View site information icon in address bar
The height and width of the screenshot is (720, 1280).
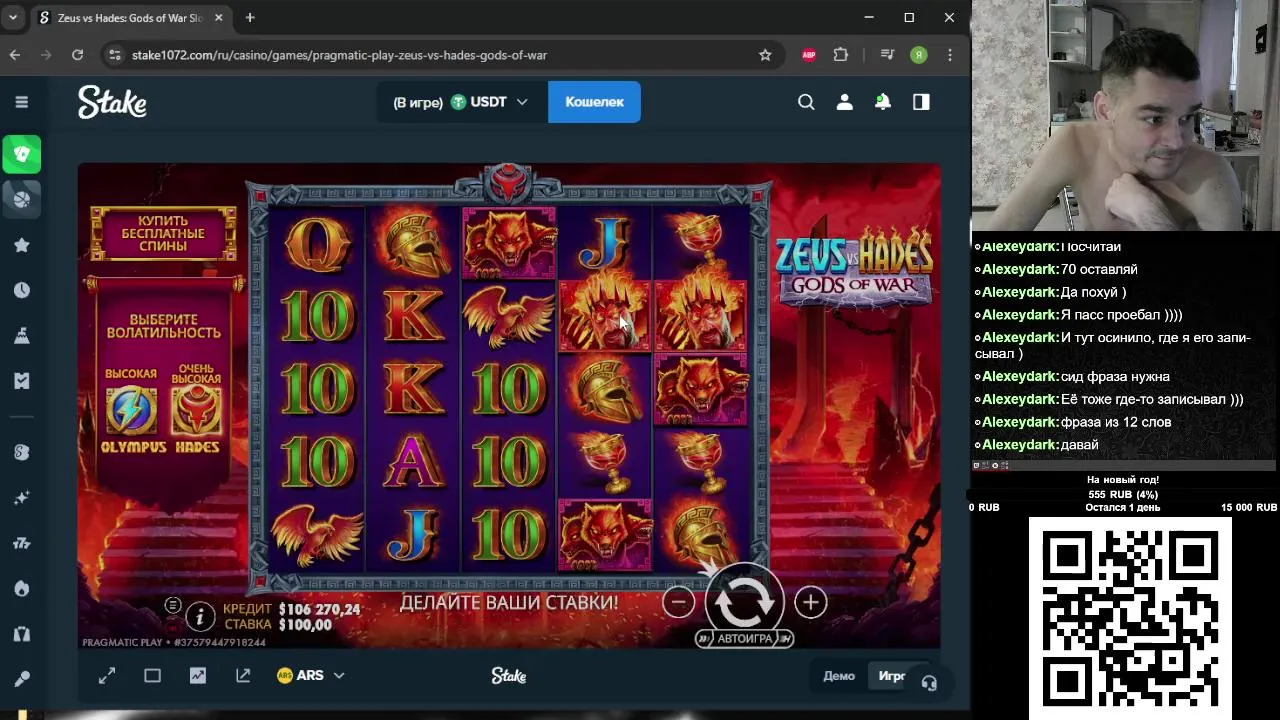(116, 55)
